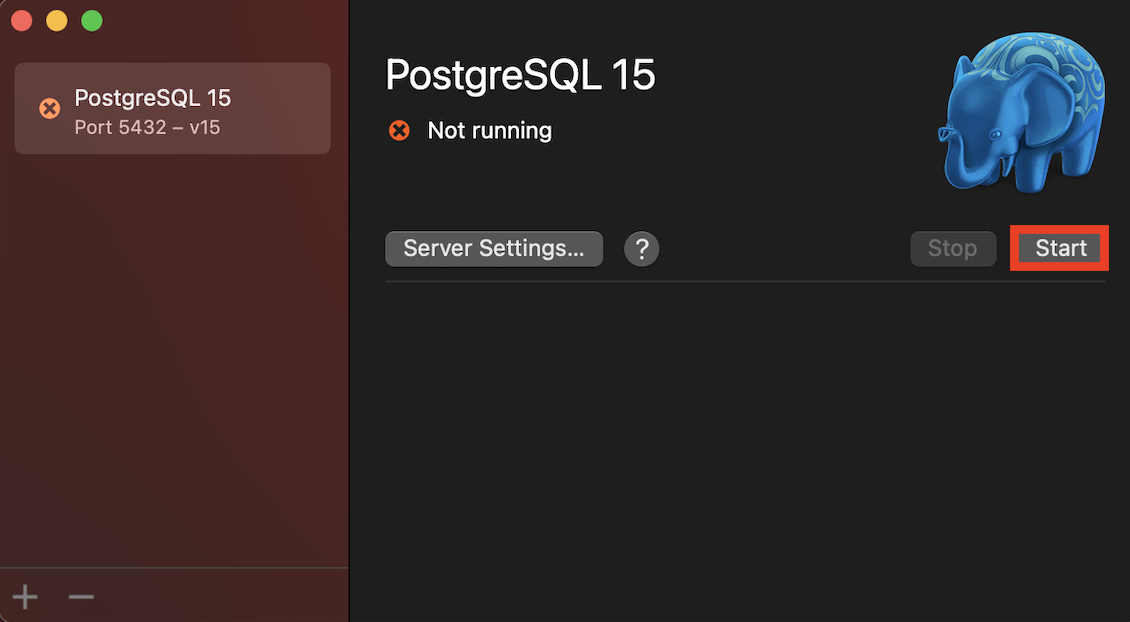The height and width of the screenshot is (622, 1130).
Task: Click the disabled Stop button
Action: click(x=953, y=249)
